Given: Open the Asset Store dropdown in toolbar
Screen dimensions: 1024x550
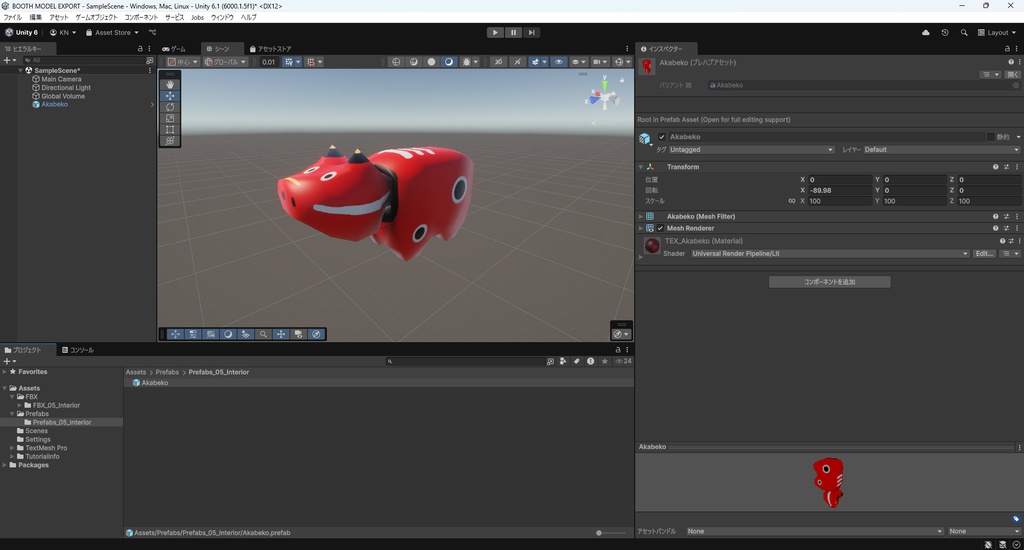Looking at the screenshot, I should point(112,33).
